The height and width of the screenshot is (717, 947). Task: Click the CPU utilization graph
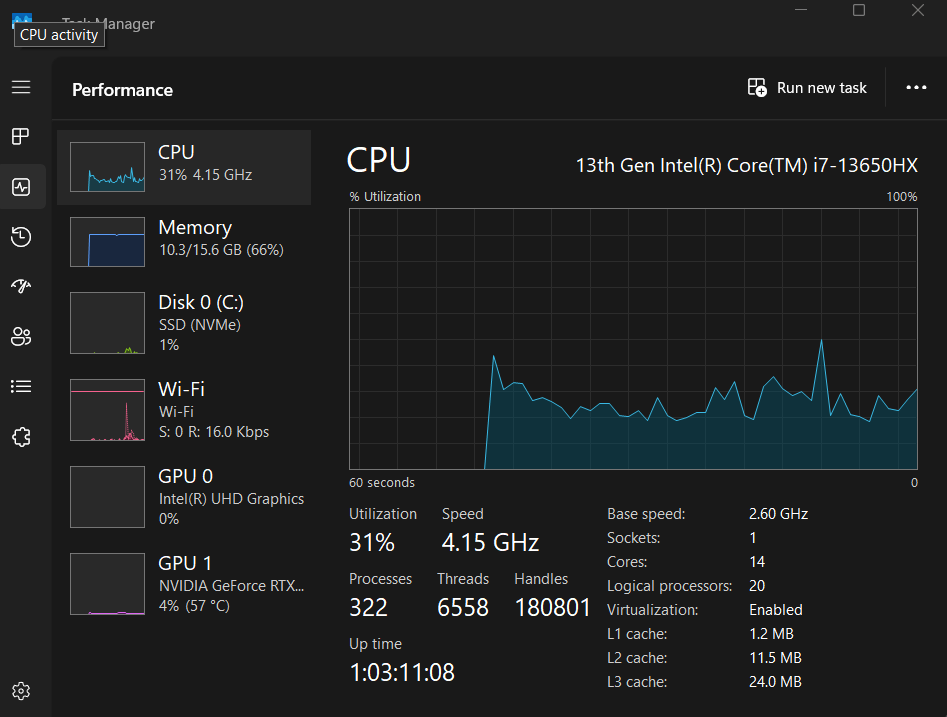633,338
